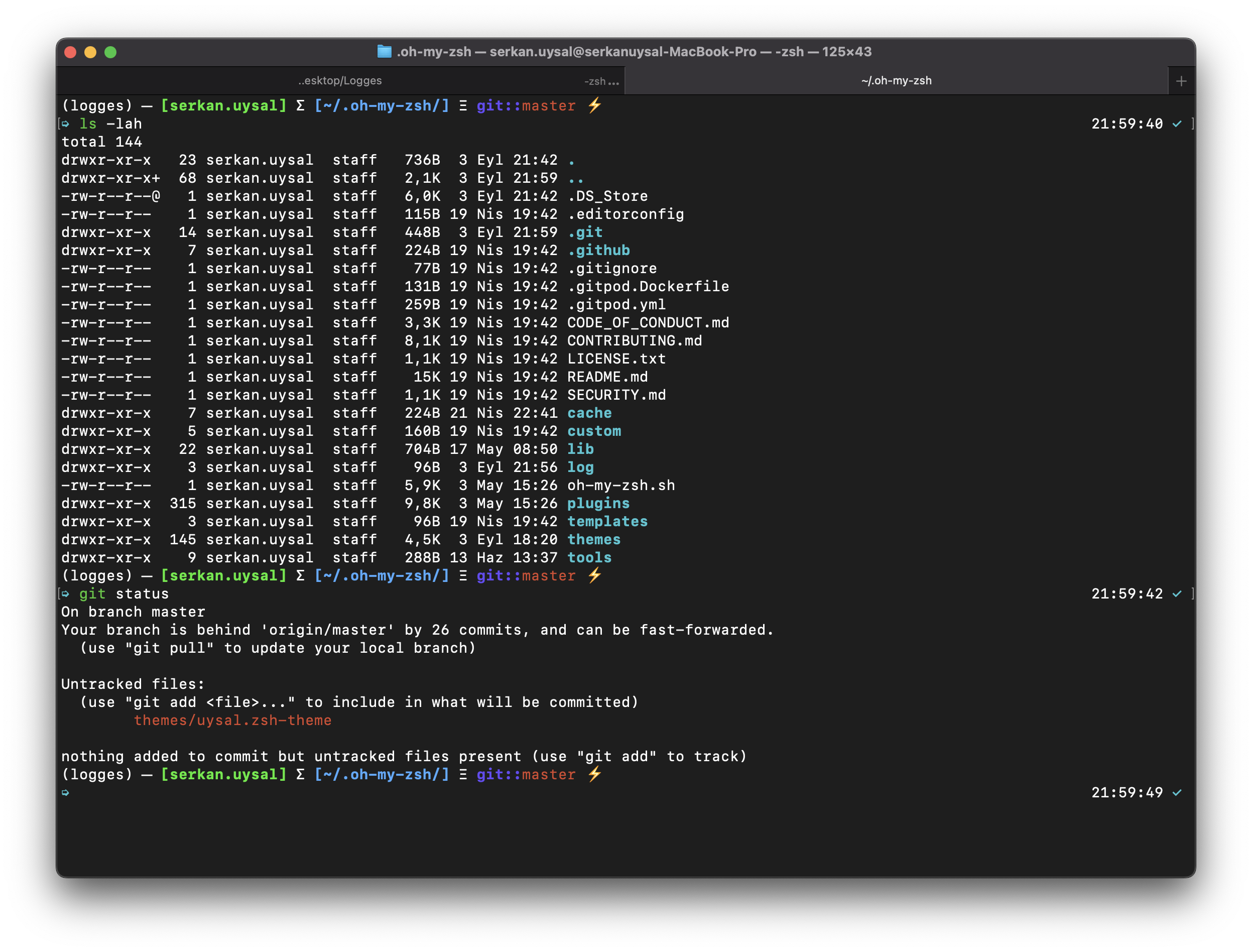Click the cache directory name
This screenshot has height=952, width=1252.
pos(589,413)
